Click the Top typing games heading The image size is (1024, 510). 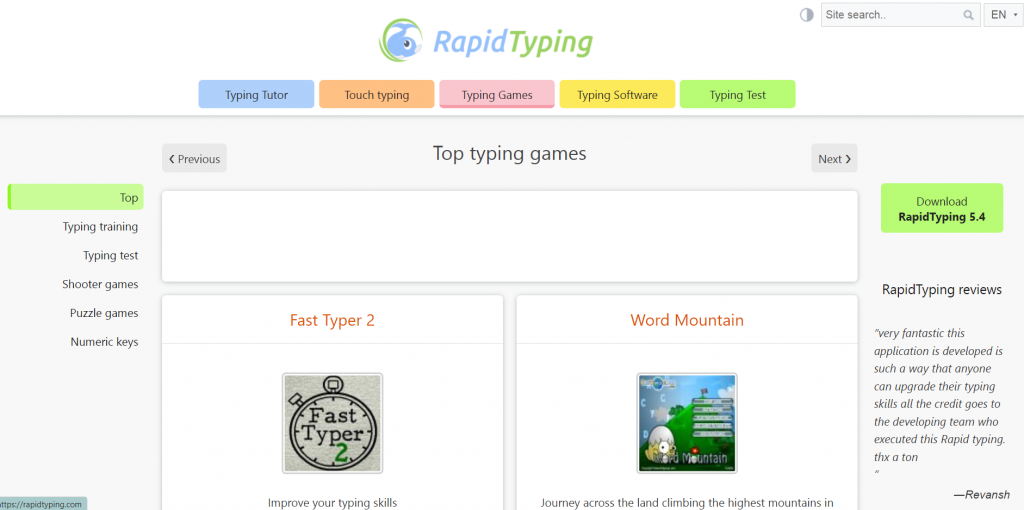pos(509,154)
